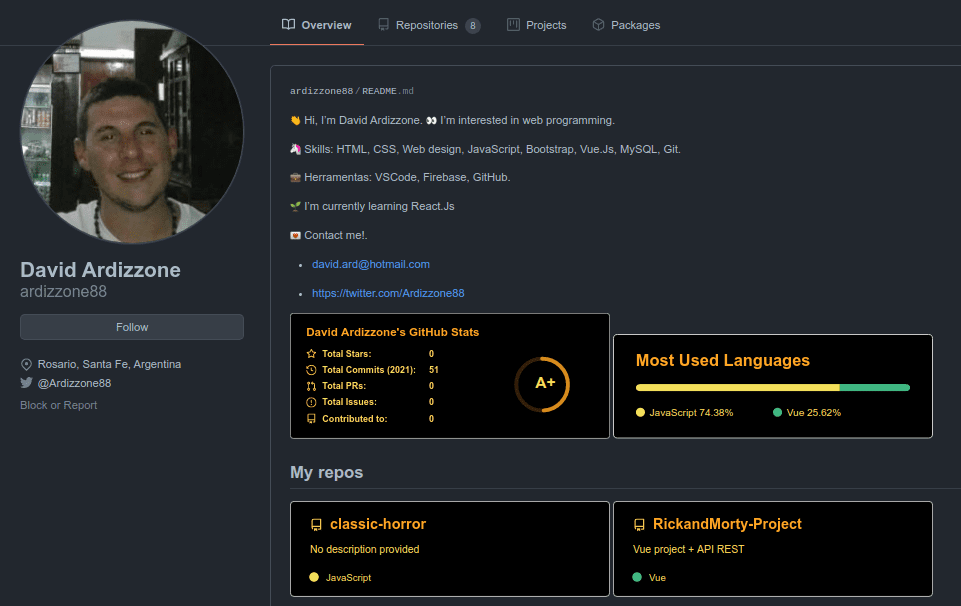Click the Overview book icon
The image size is (961, 606).
click(288, 25)
